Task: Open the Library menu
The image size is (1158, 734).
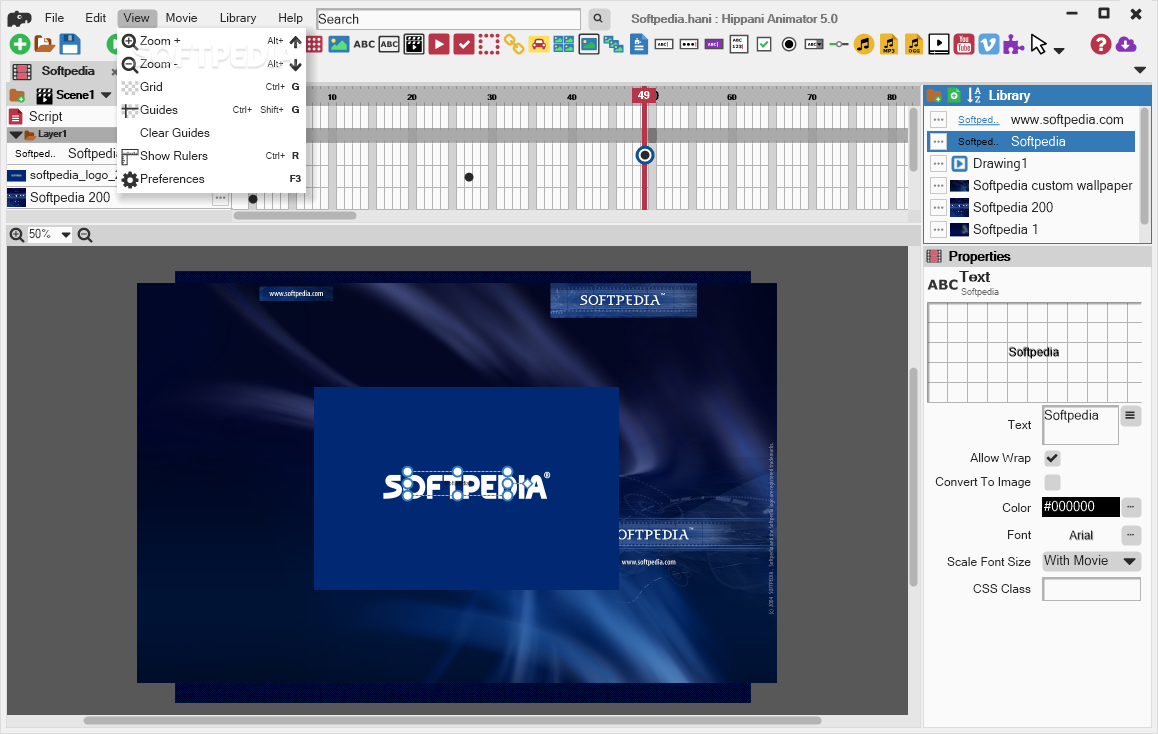Action: pos(238,18)
